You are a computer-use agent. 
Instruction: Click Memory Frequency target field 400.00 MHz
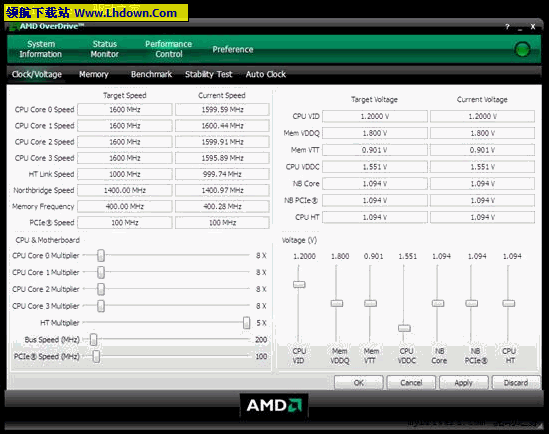(125, 206)
